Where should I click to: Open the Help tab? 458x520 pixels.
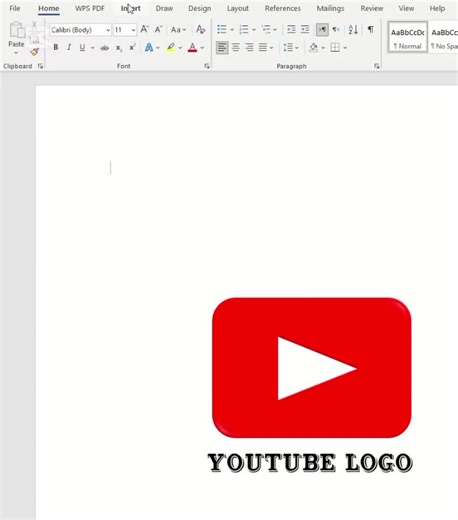[437, 8]
